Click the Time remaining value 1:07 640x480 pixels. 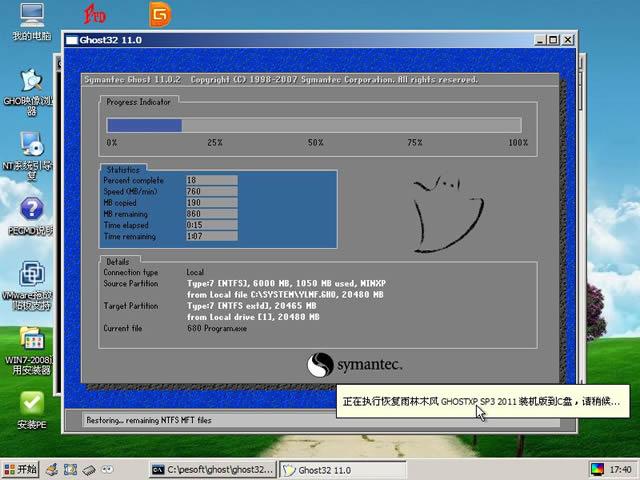[211, 236]
